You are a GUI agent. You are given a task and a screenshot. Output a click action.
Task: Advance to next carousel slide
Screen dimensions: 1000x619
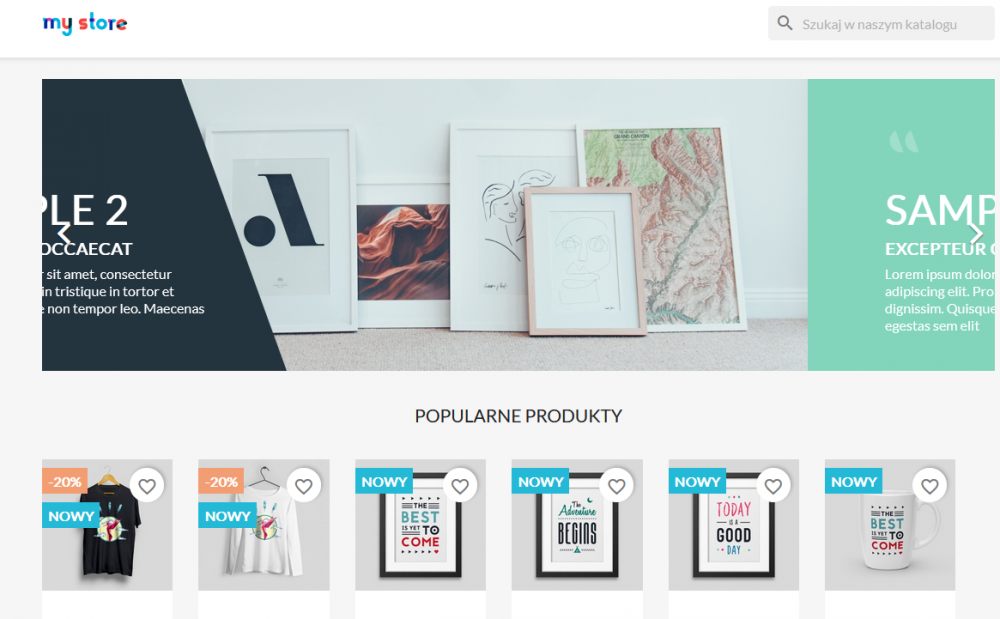point(975,233)
